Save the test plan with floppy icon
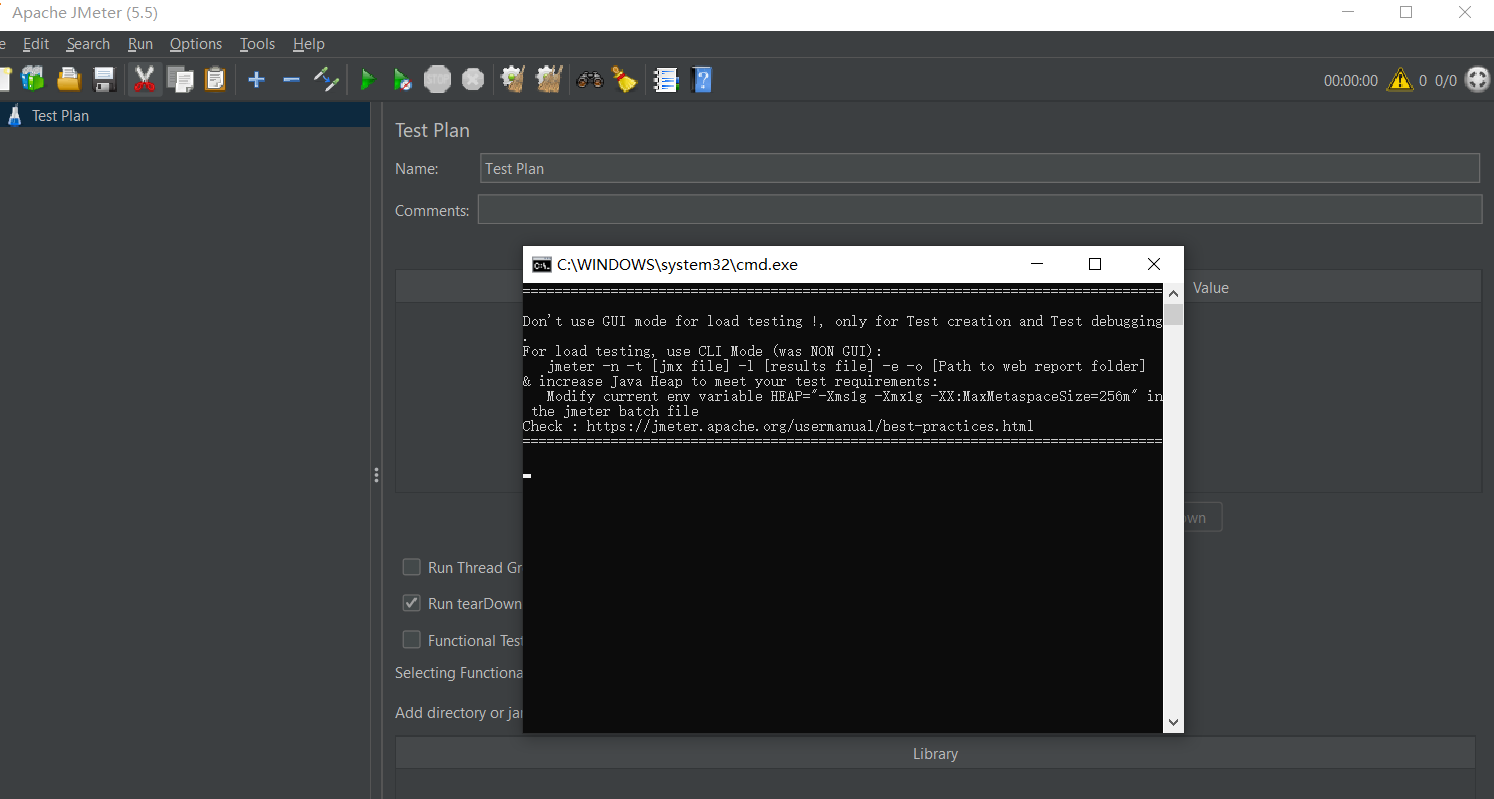This screenshot has width=1494, height=799. coord(105,79)
